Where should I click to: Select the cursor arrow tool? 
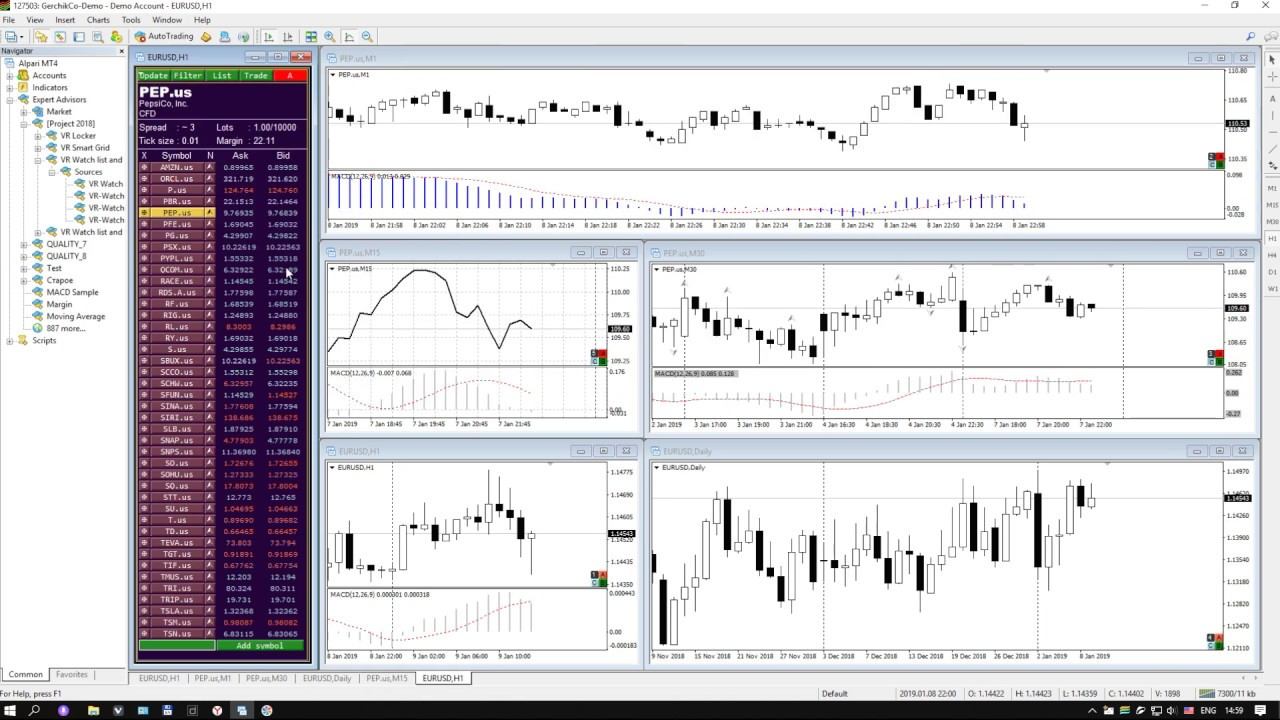[1272, 59]
